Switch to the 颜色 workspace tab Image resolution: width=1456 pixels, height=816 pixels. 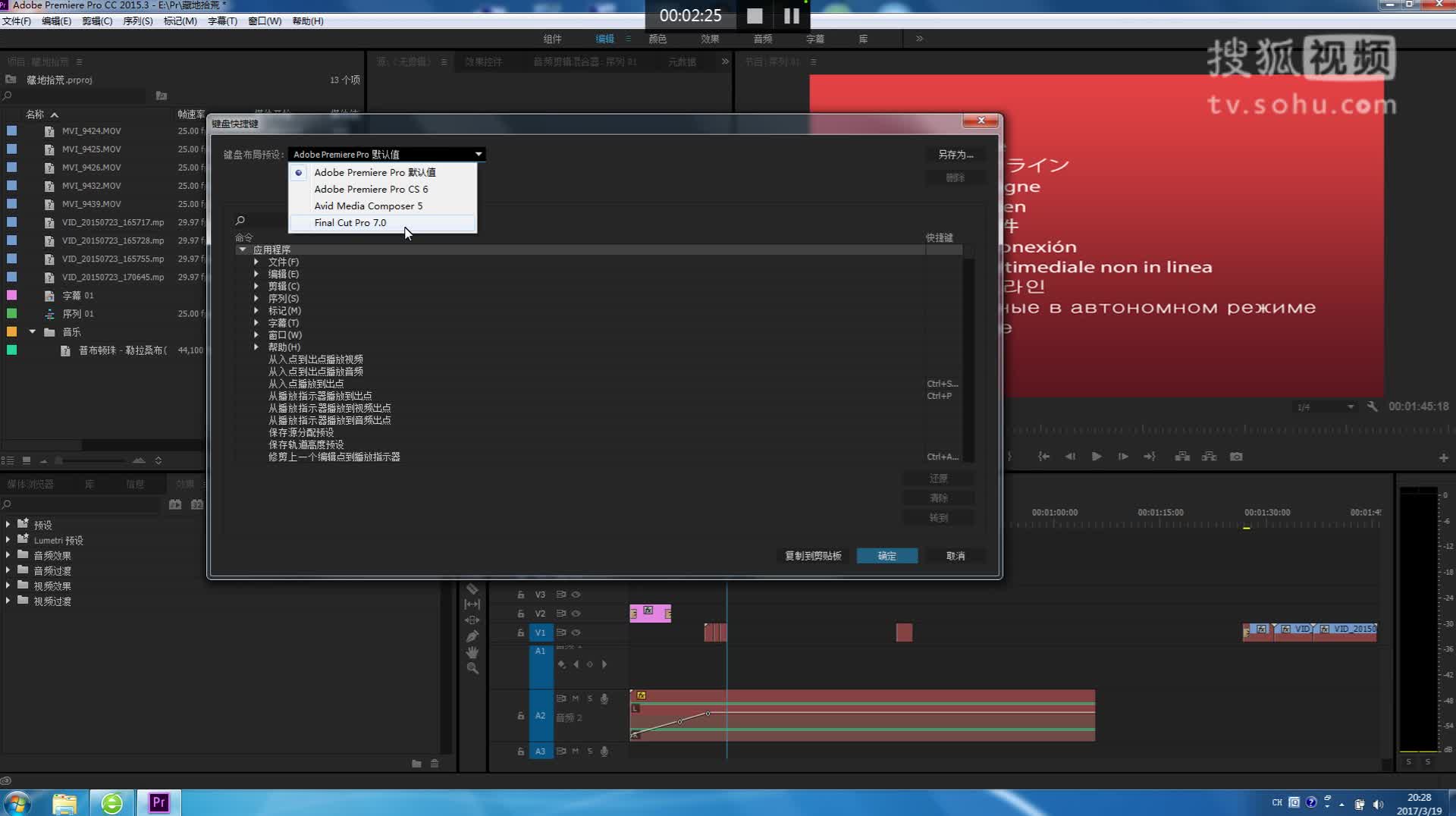click(x=657, y=39)
